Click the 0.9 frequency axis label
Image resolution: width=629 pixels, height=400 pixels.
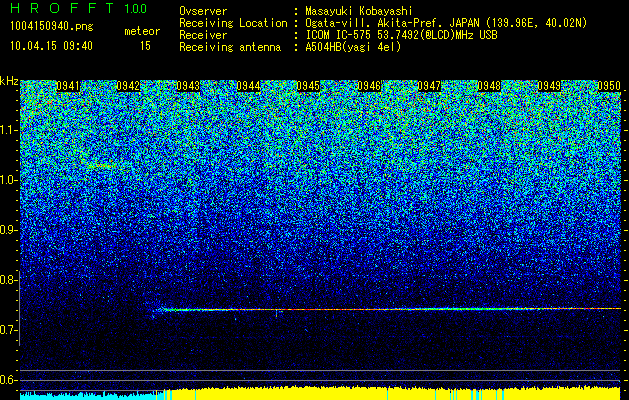[8, 230]
